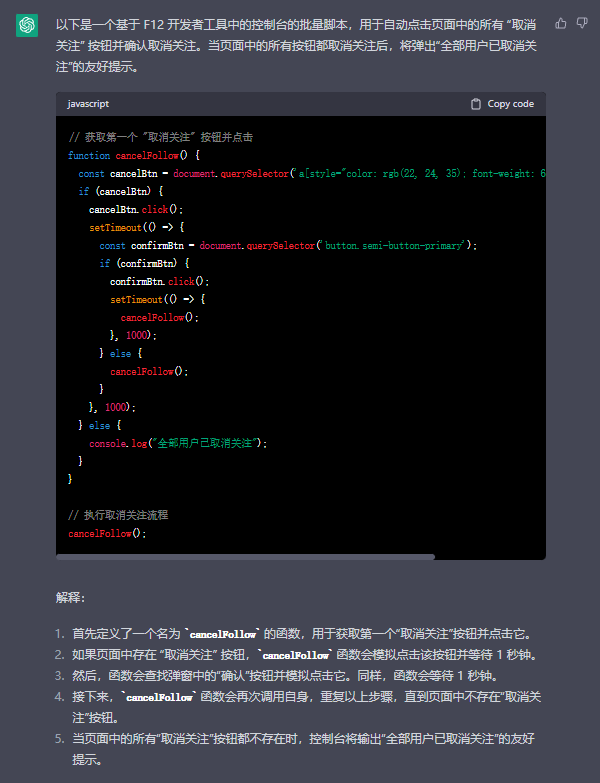Click the intro paragraph starting with 以下是一个基于 F12

pos(296,45)
